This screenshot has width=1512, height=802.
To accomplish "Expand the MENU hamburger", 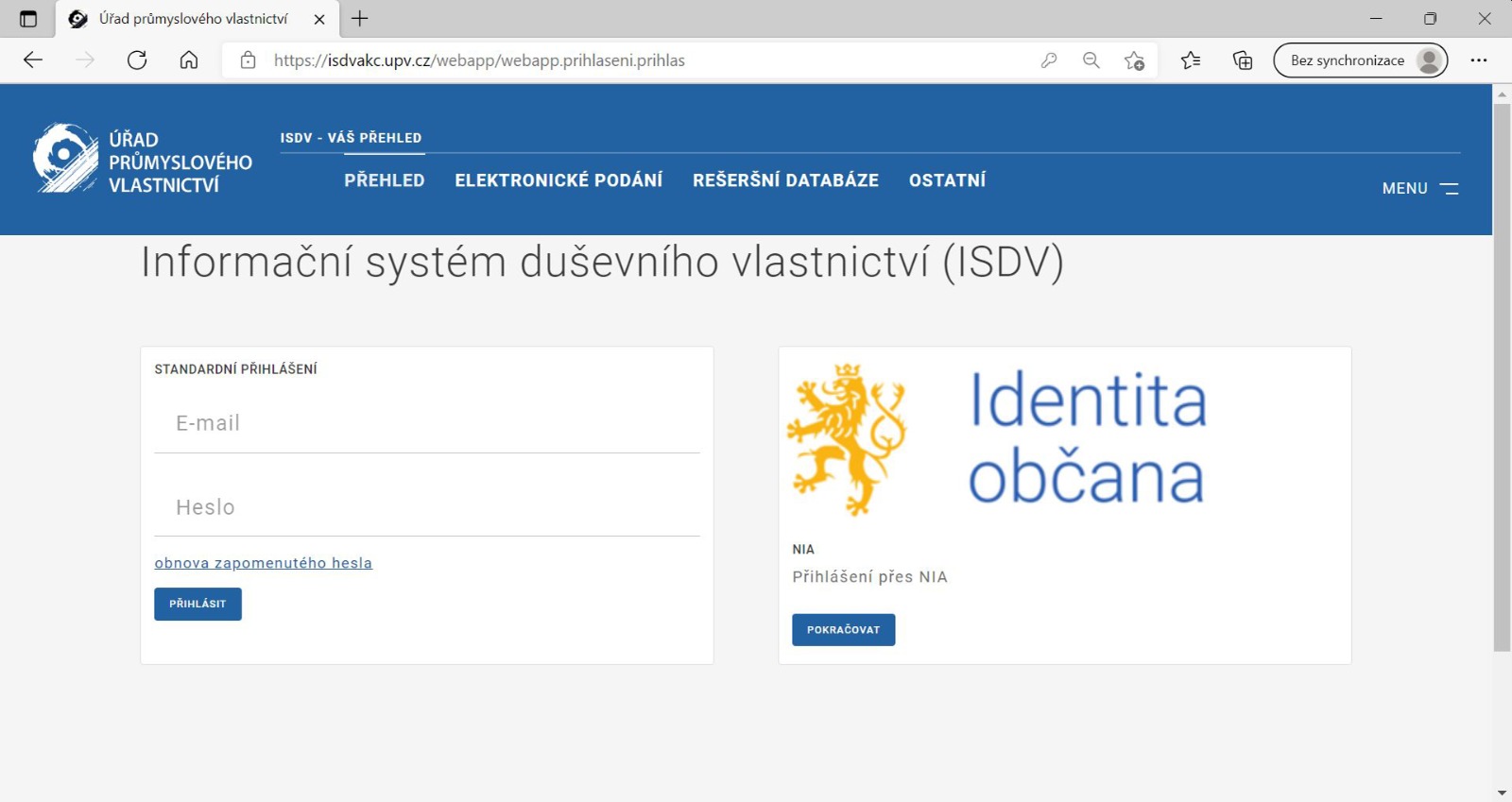I will coord(1419,189).
